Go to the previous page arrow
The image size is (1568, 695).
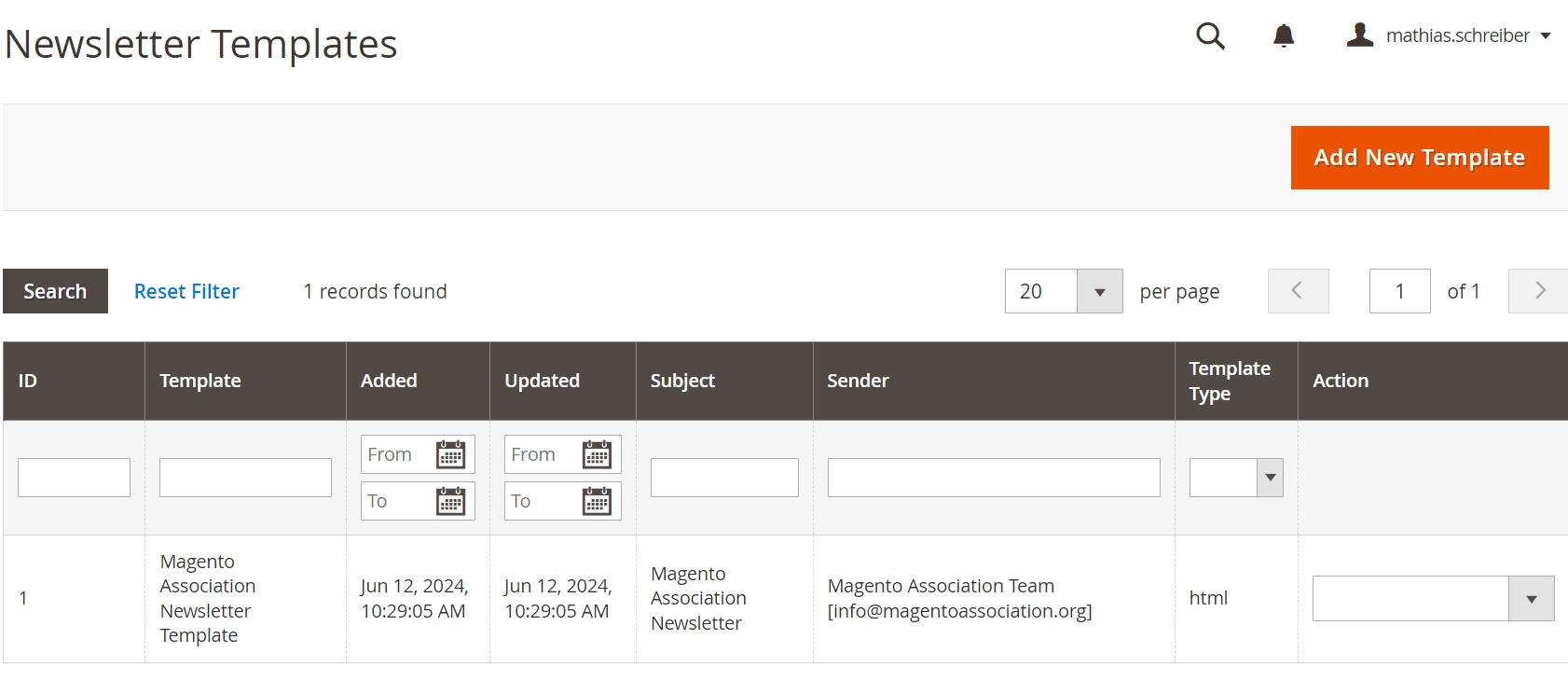1298,291
